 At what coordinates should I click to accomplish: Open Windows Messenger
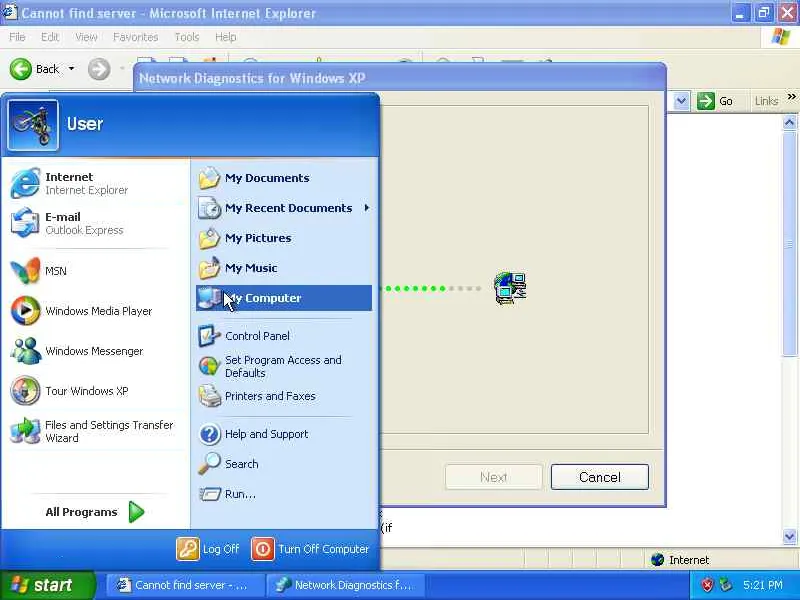click(x=94, y=351)
